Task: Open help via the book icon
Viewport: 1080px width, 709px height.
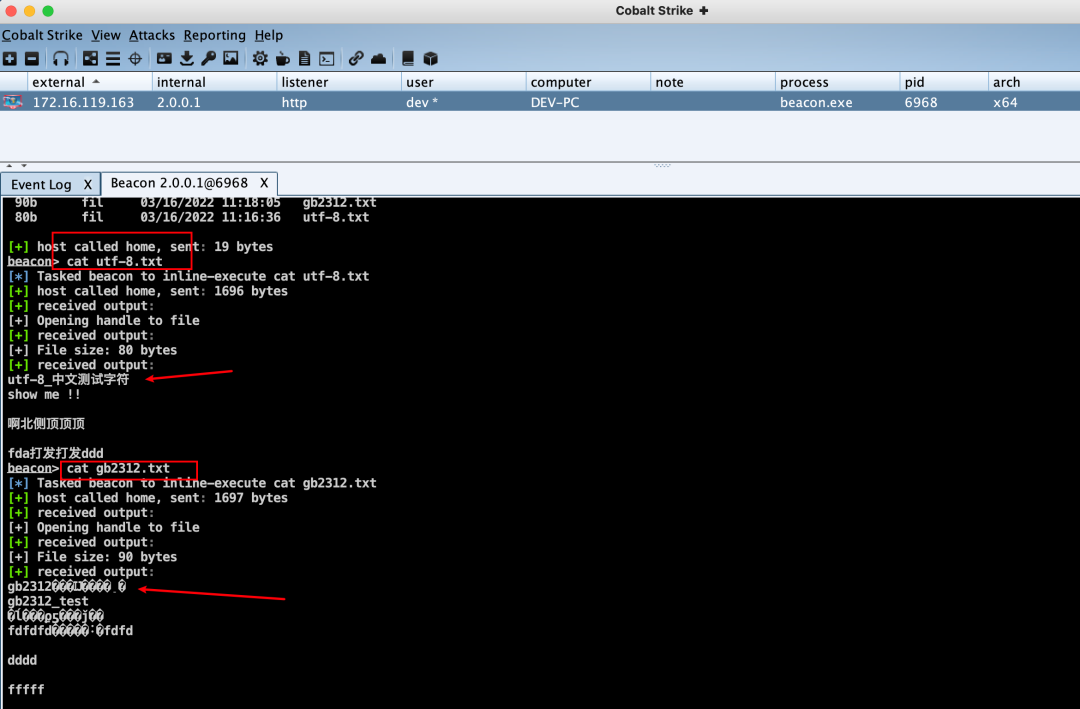Action: [x=408, y=59]
